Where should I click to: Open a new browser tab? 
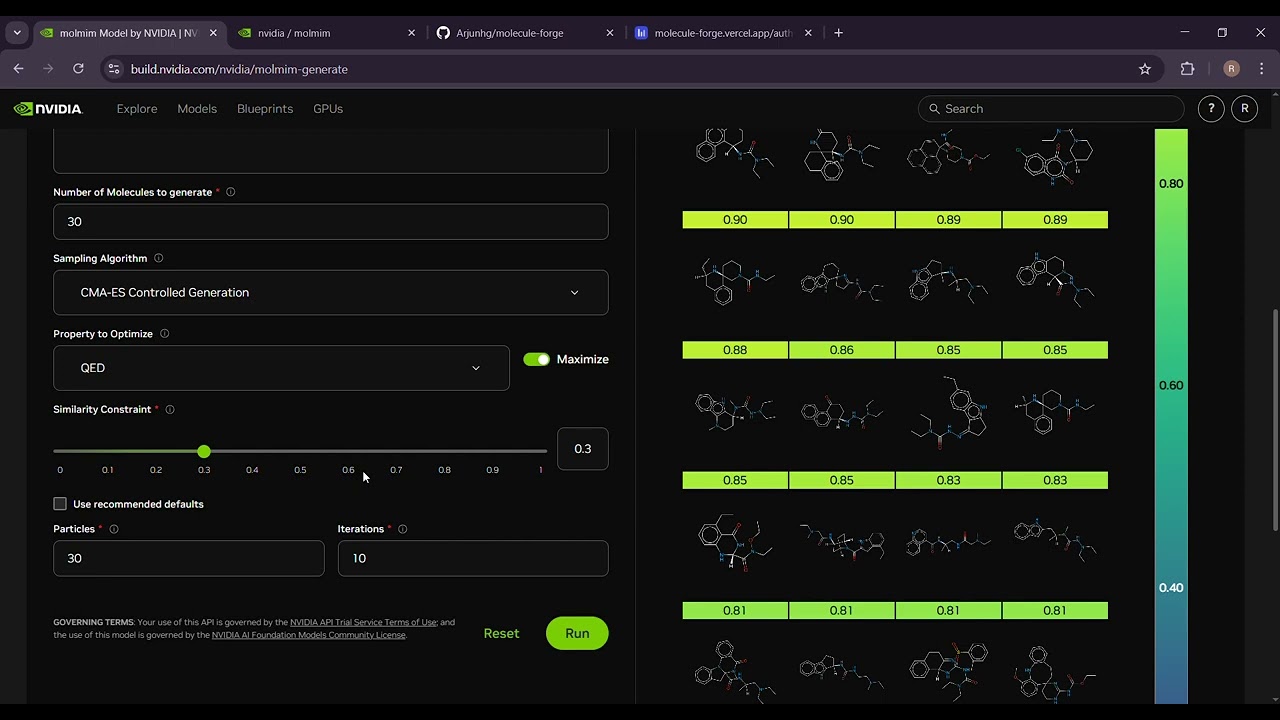pyautogui.click(x=838, y=33)
